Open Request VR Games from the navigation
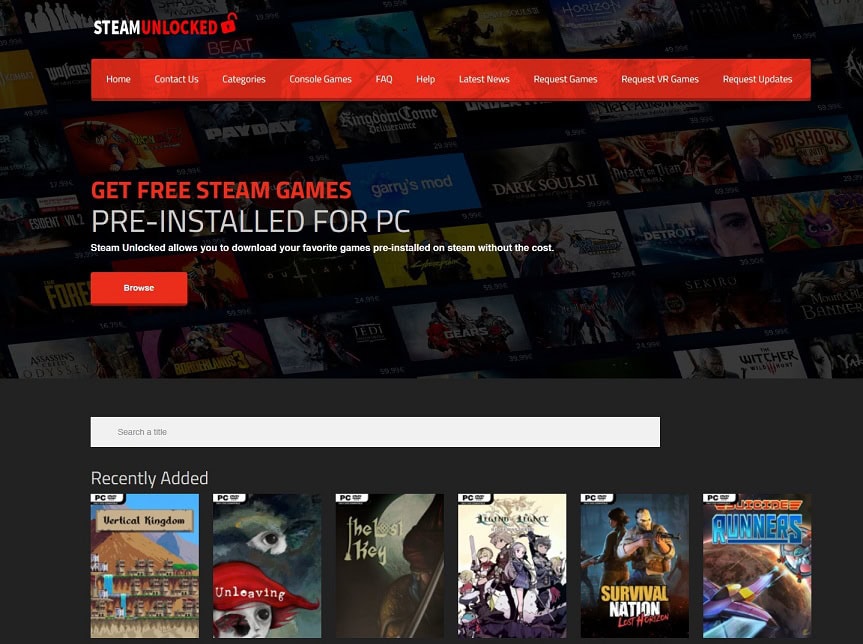The height and width of the screenshot is (644, 863). [x=660, y=79]
